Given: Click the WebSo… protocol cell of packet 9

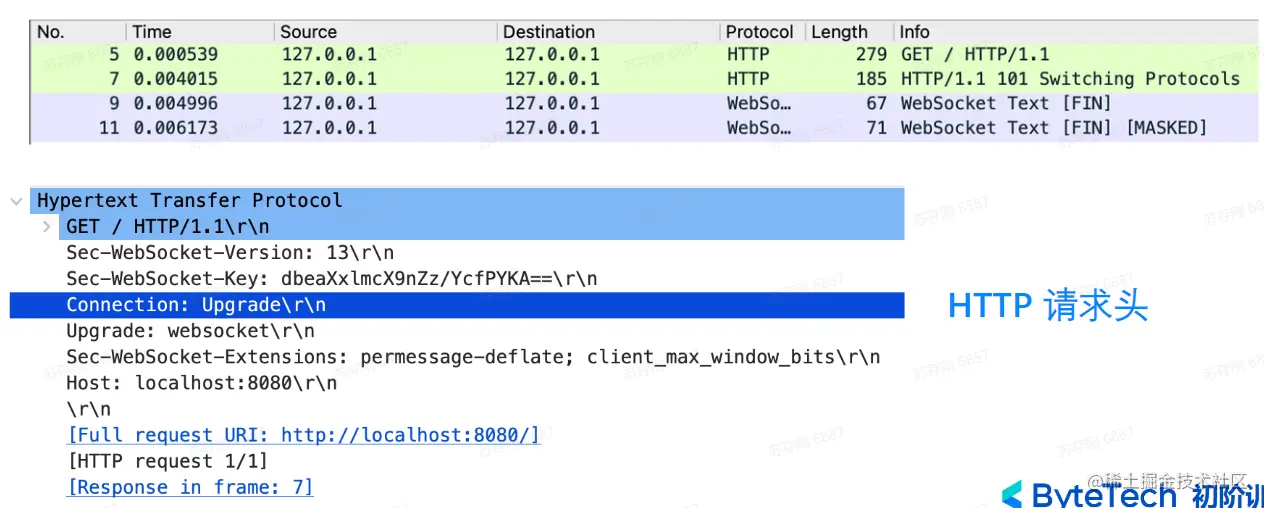Looking at the screenshot, I should coord(759,103).
